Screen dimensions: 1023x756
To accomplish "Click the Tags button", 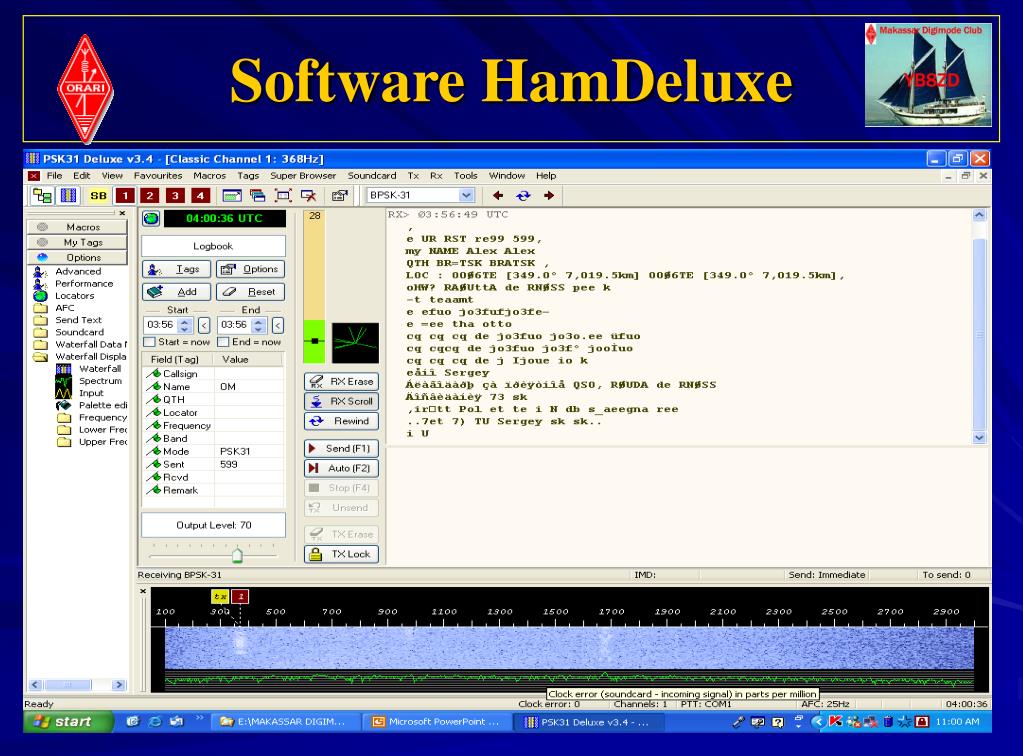I will tap(176, 269).
